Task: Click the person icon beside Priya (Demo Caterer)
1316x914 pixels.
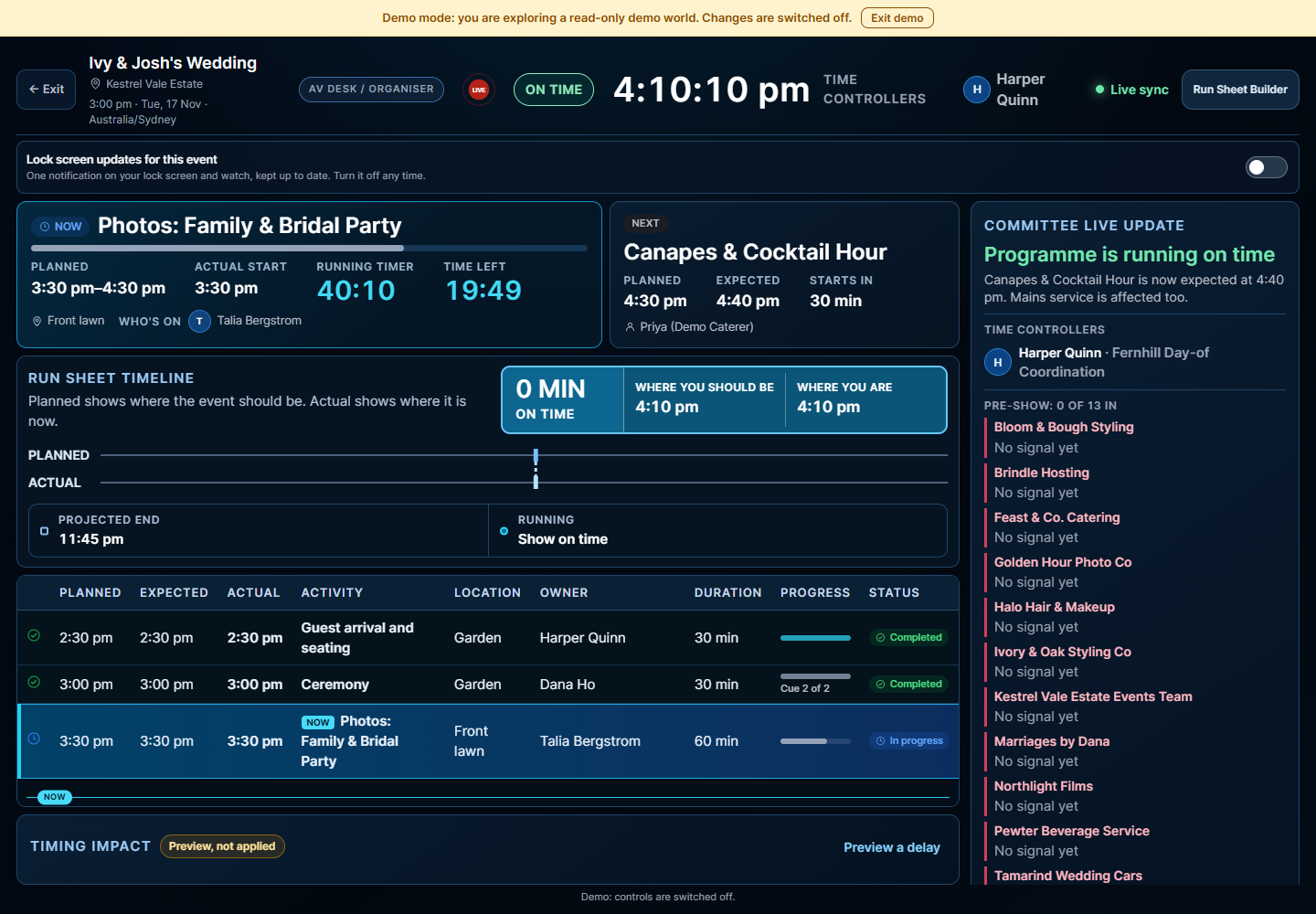Action: 630,327
